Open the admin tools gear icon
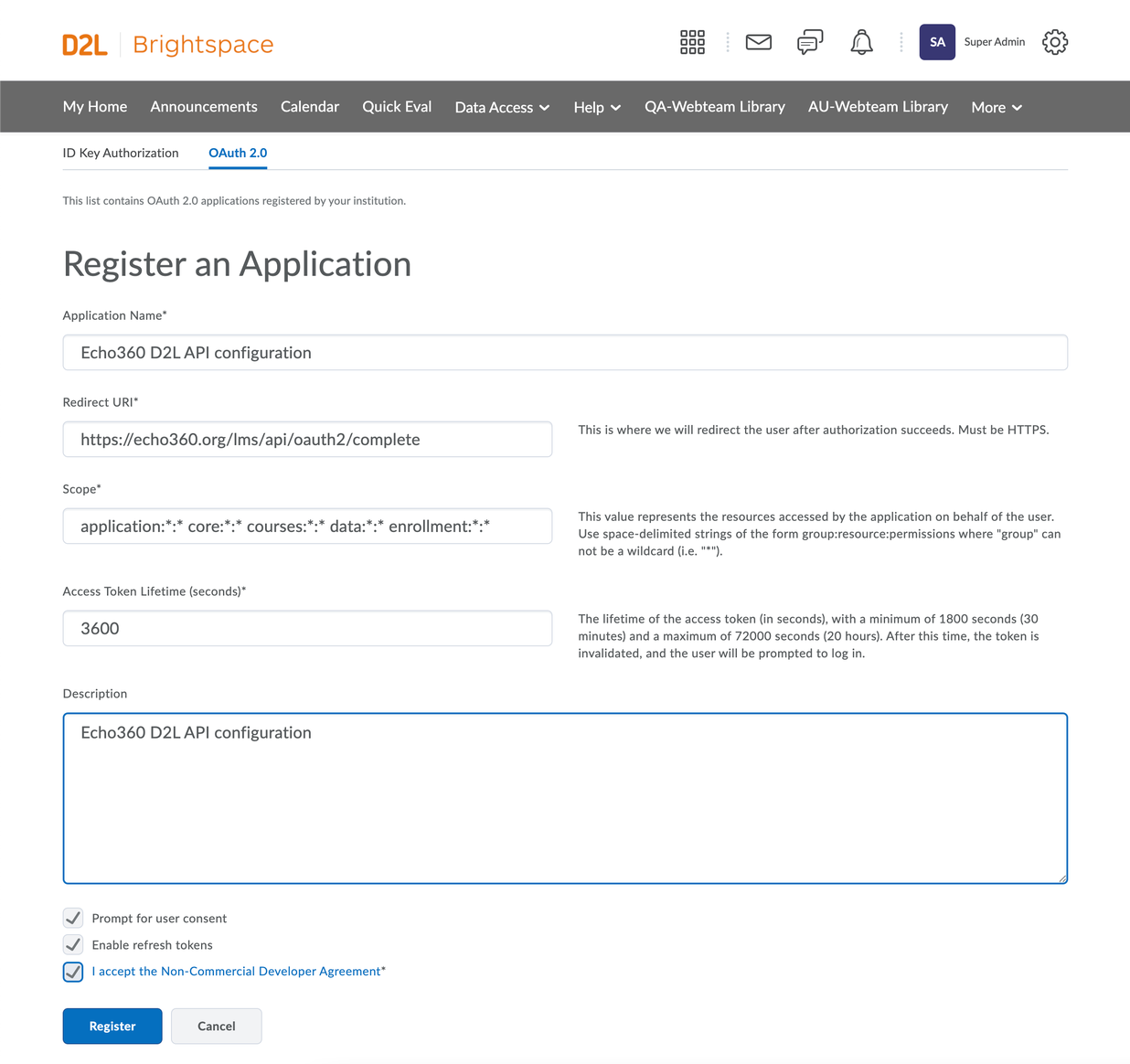1130x1064 pixels. pyautogui.click(x=1055, y=42)
